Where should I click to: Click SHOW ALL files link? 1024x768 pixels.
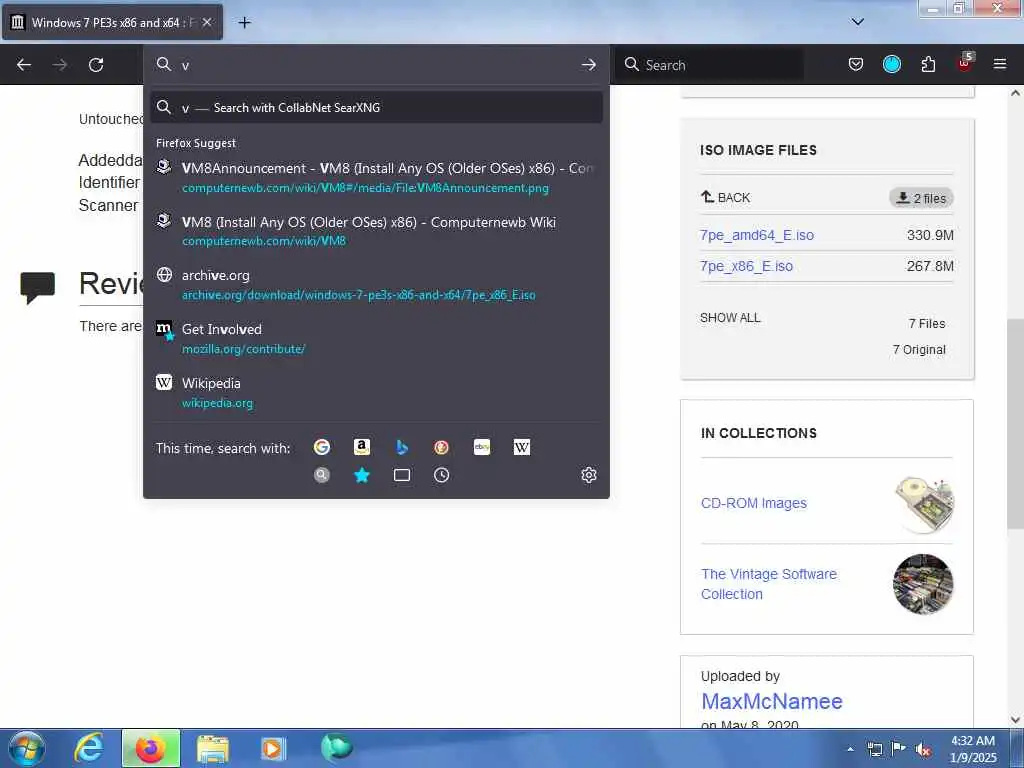[730, 318]
